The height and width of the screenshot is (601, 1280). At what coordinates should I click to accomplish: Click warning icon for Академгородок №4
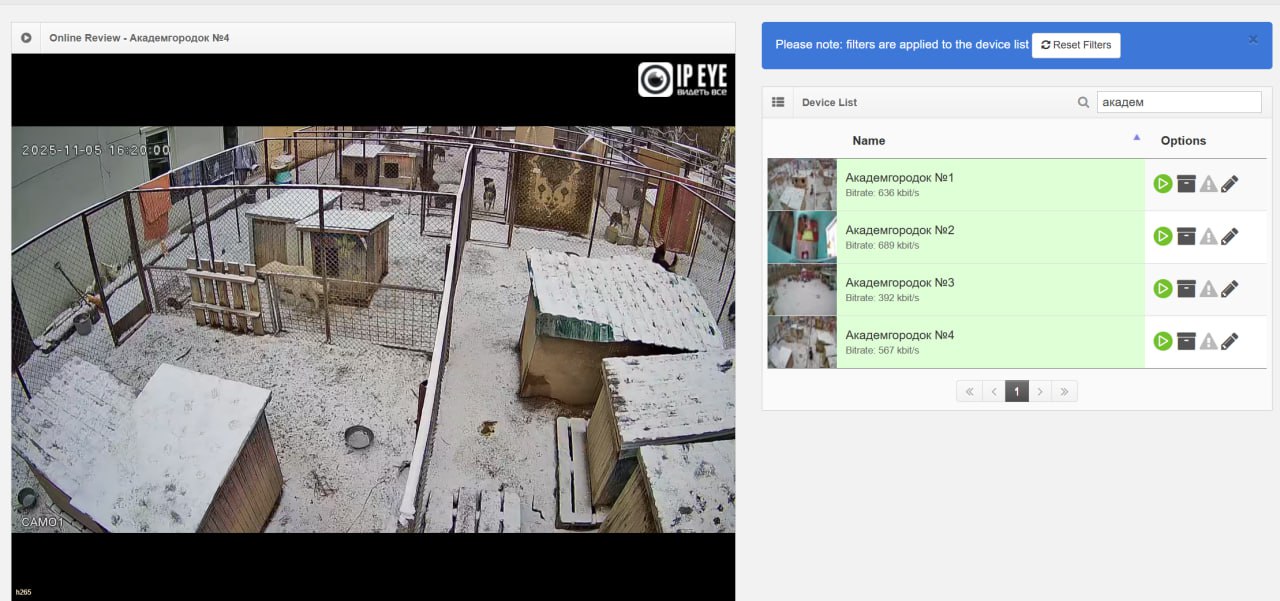[x=1208, y=341]
